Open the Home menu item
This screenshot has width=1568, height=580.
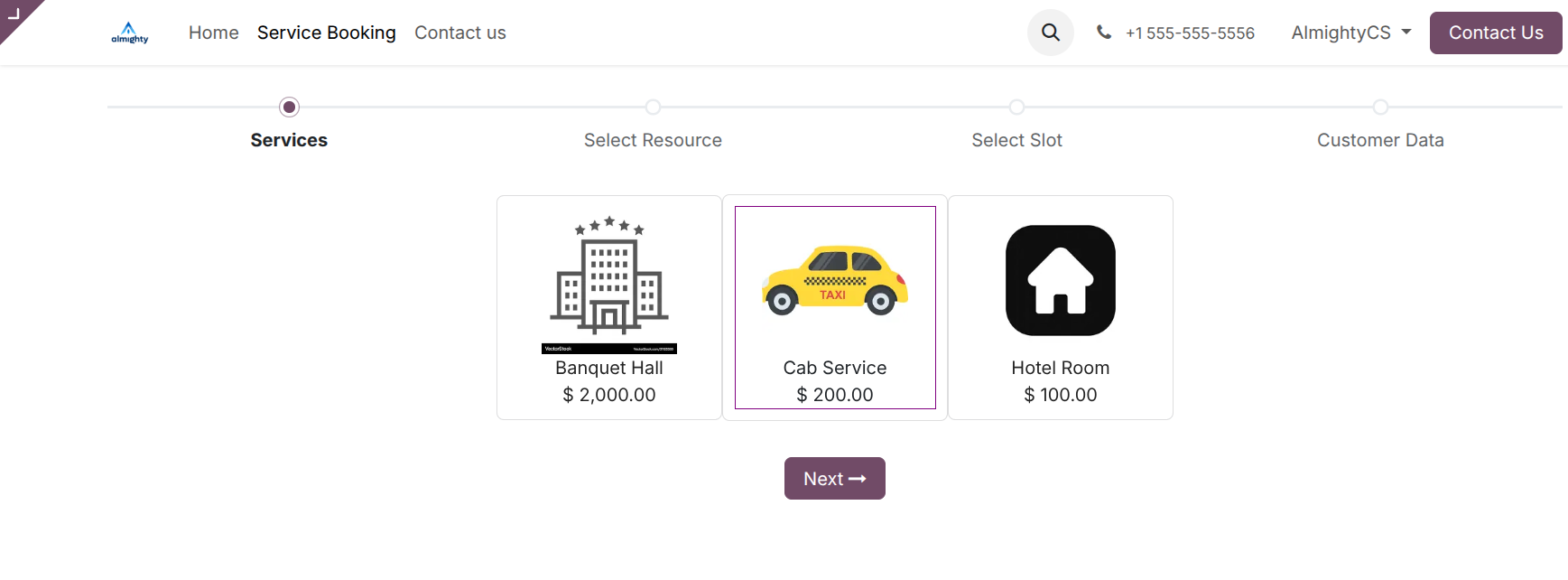pos(214,33)
